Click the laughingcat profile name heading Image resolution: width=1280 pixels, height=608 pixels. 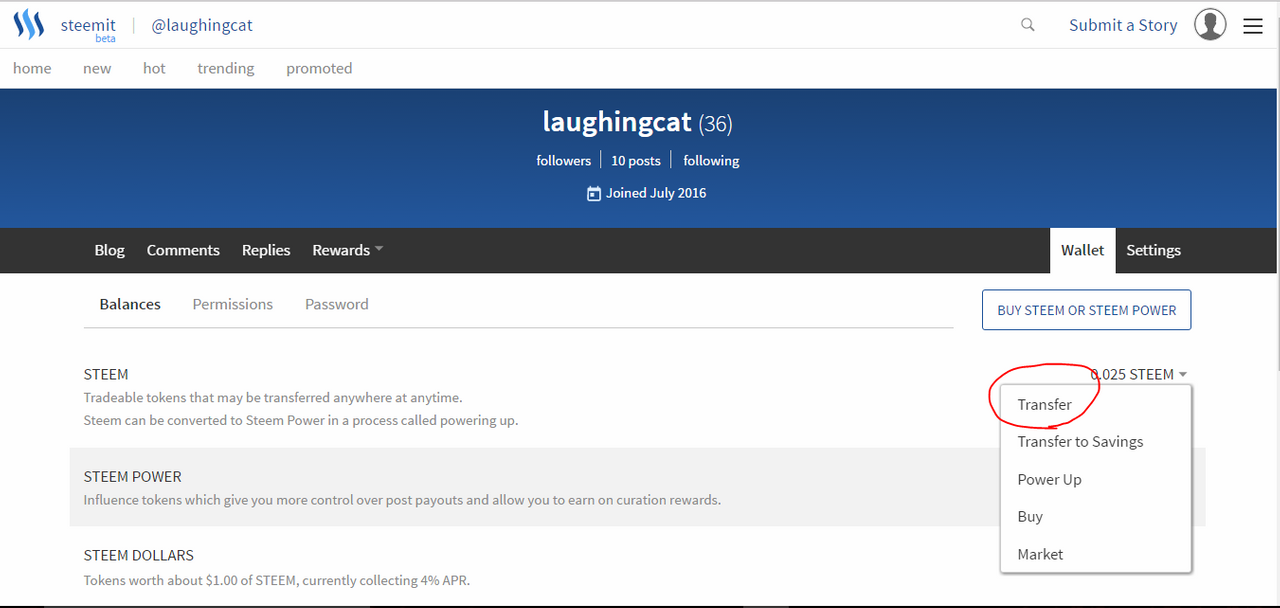[617, 122]
